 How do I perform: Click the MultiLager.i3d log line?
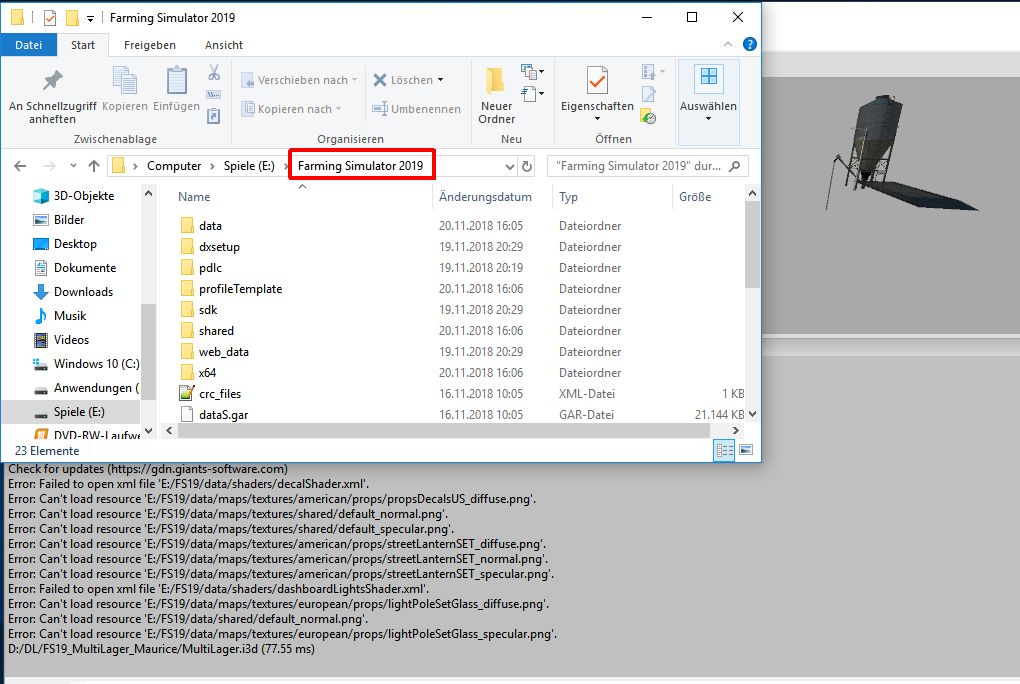tap(161, 649)
